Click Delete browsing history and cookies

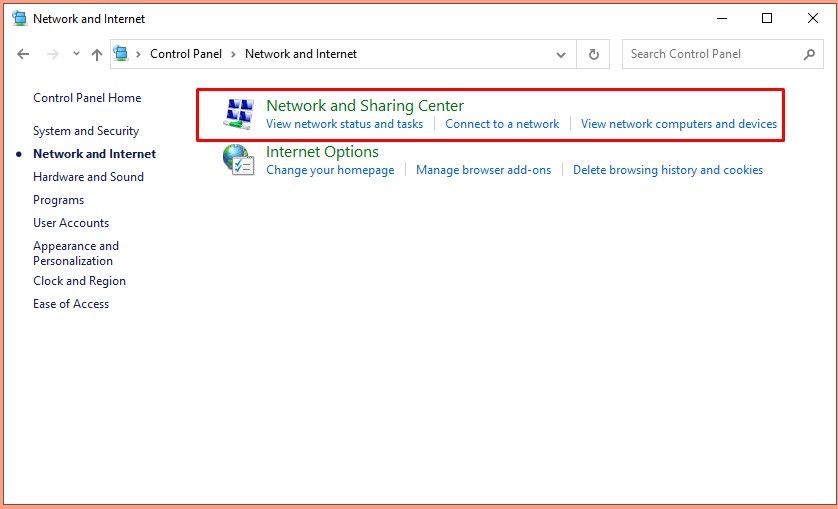pyautogui.click(x=668, y=170)
